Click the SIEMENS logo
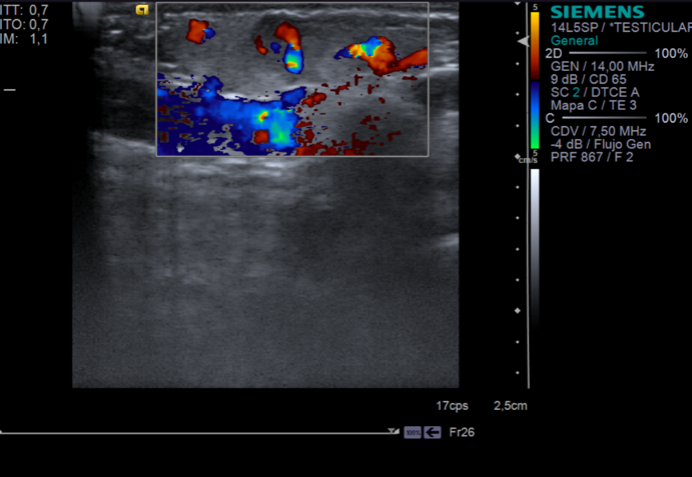 [598, 12]
